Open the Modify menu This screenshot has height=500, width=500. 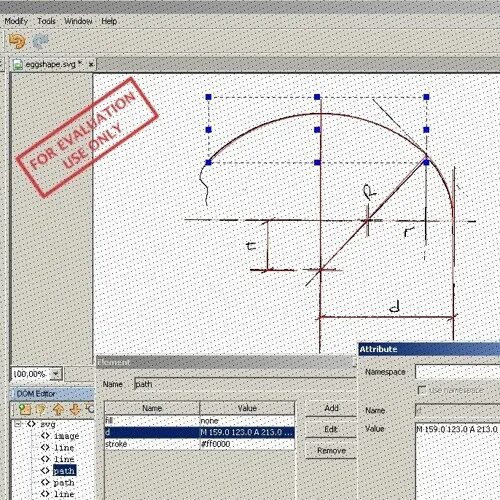click(x=16, y=21)
